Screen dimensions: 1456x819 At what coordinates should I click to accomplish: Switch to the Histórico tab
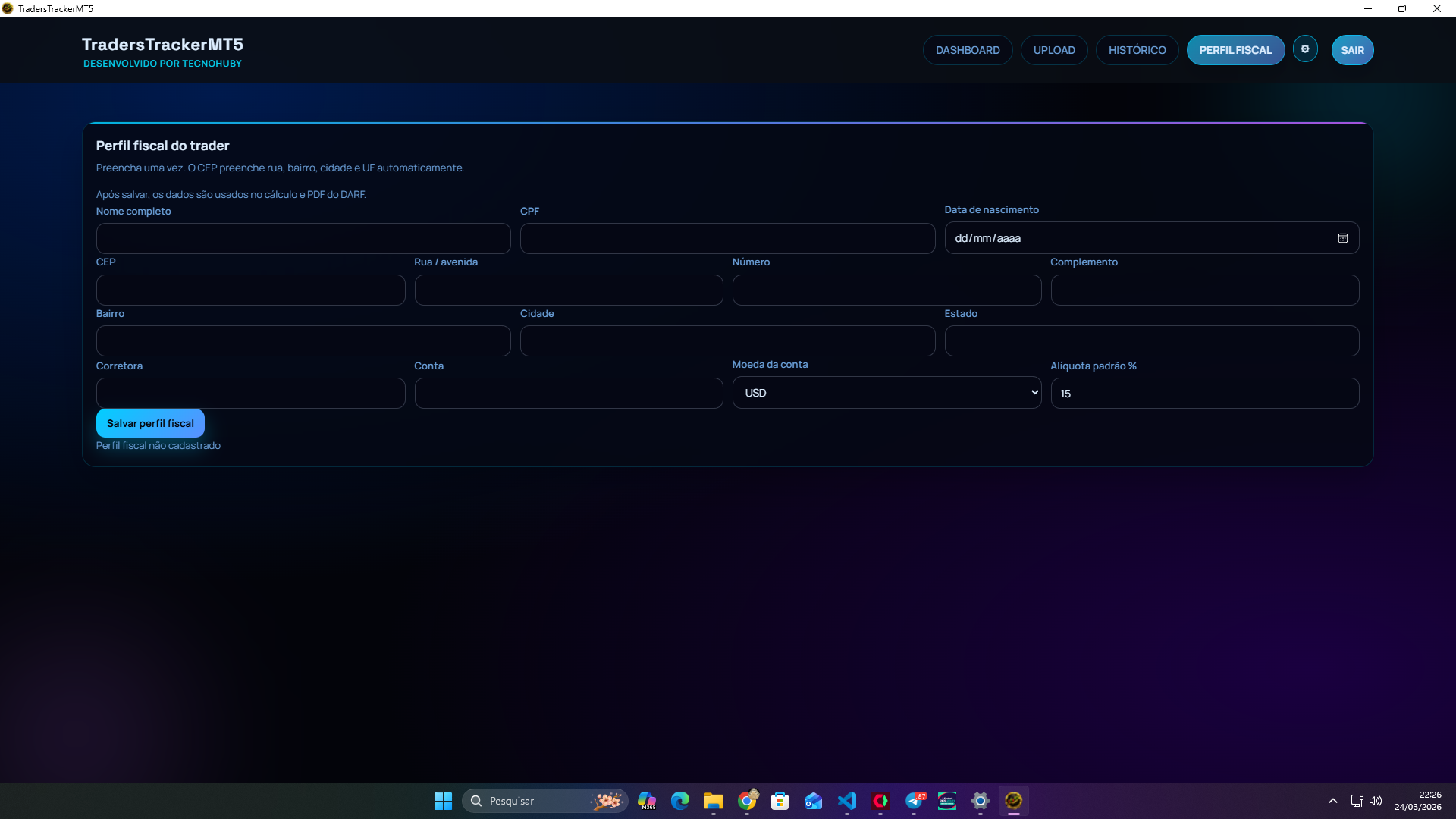(x=1137, y=50)
